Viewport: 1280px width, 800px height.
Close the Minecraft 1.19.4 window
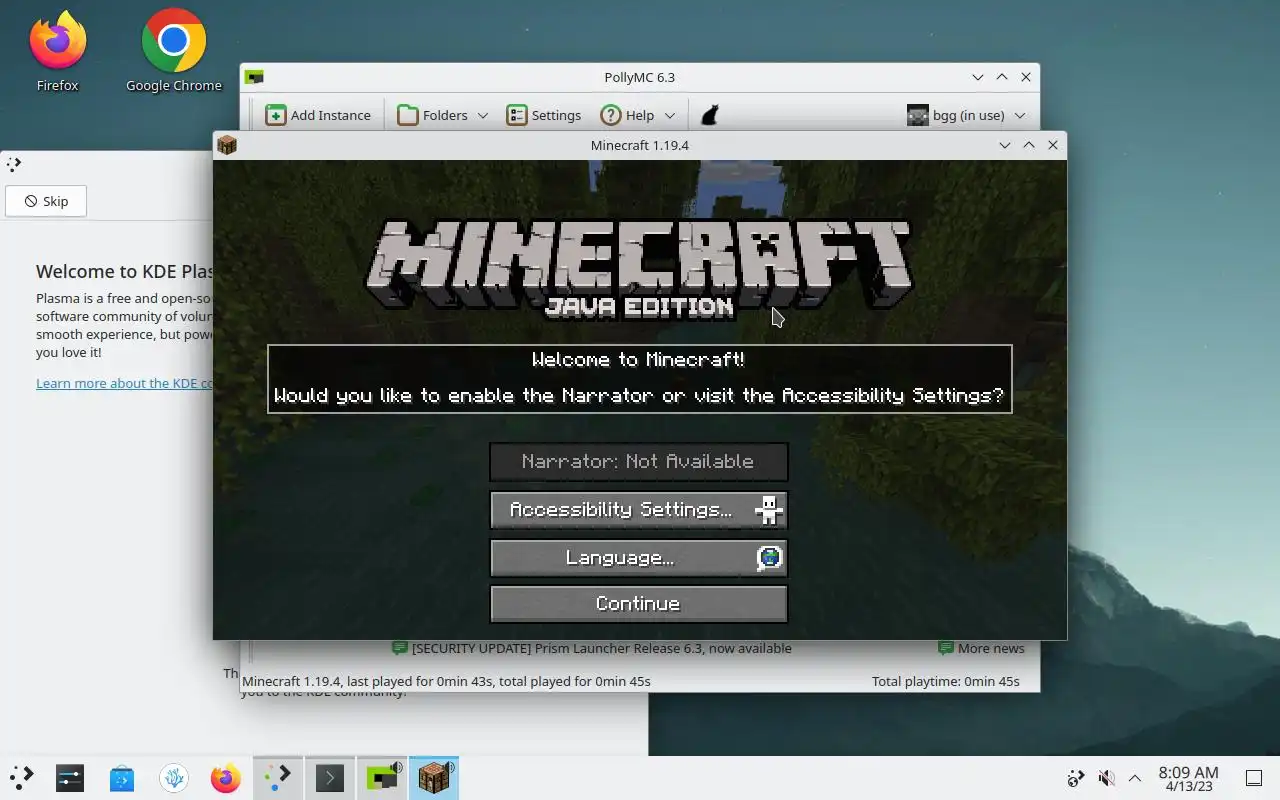click(1053, 145)
